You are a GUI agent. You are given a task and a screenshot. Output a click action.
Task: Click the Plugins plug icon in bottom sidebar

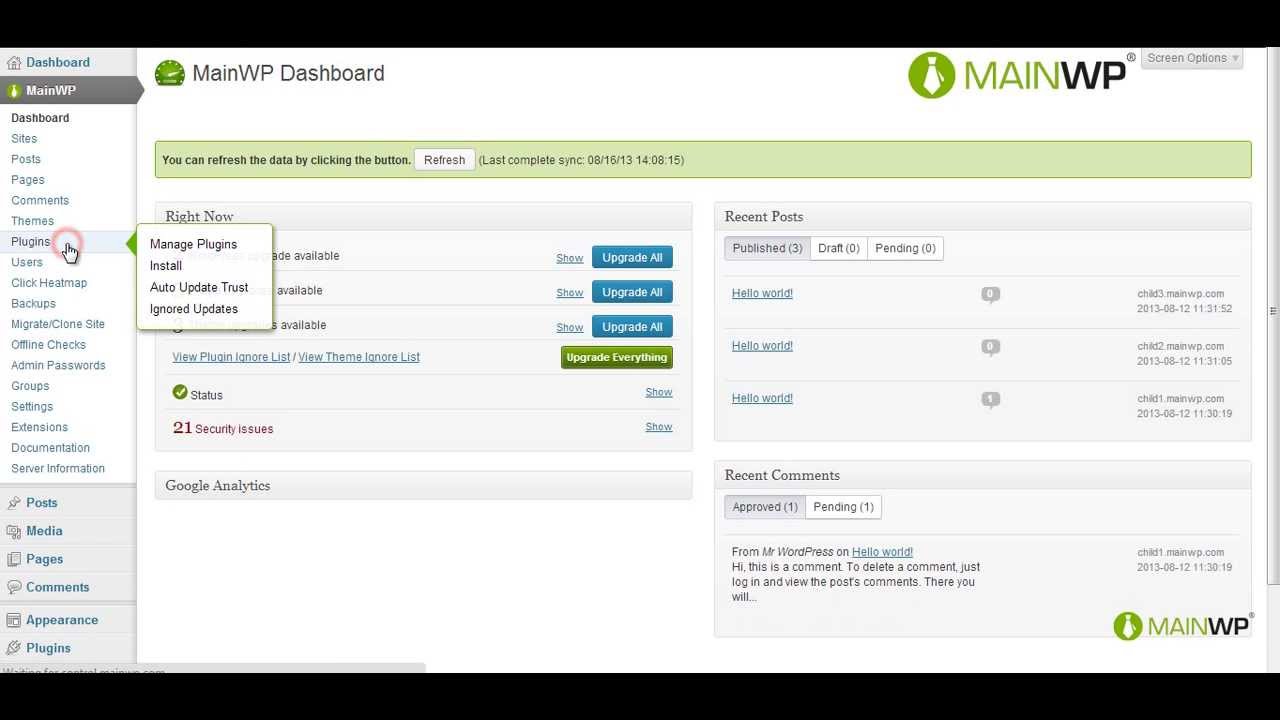(14, 648)
